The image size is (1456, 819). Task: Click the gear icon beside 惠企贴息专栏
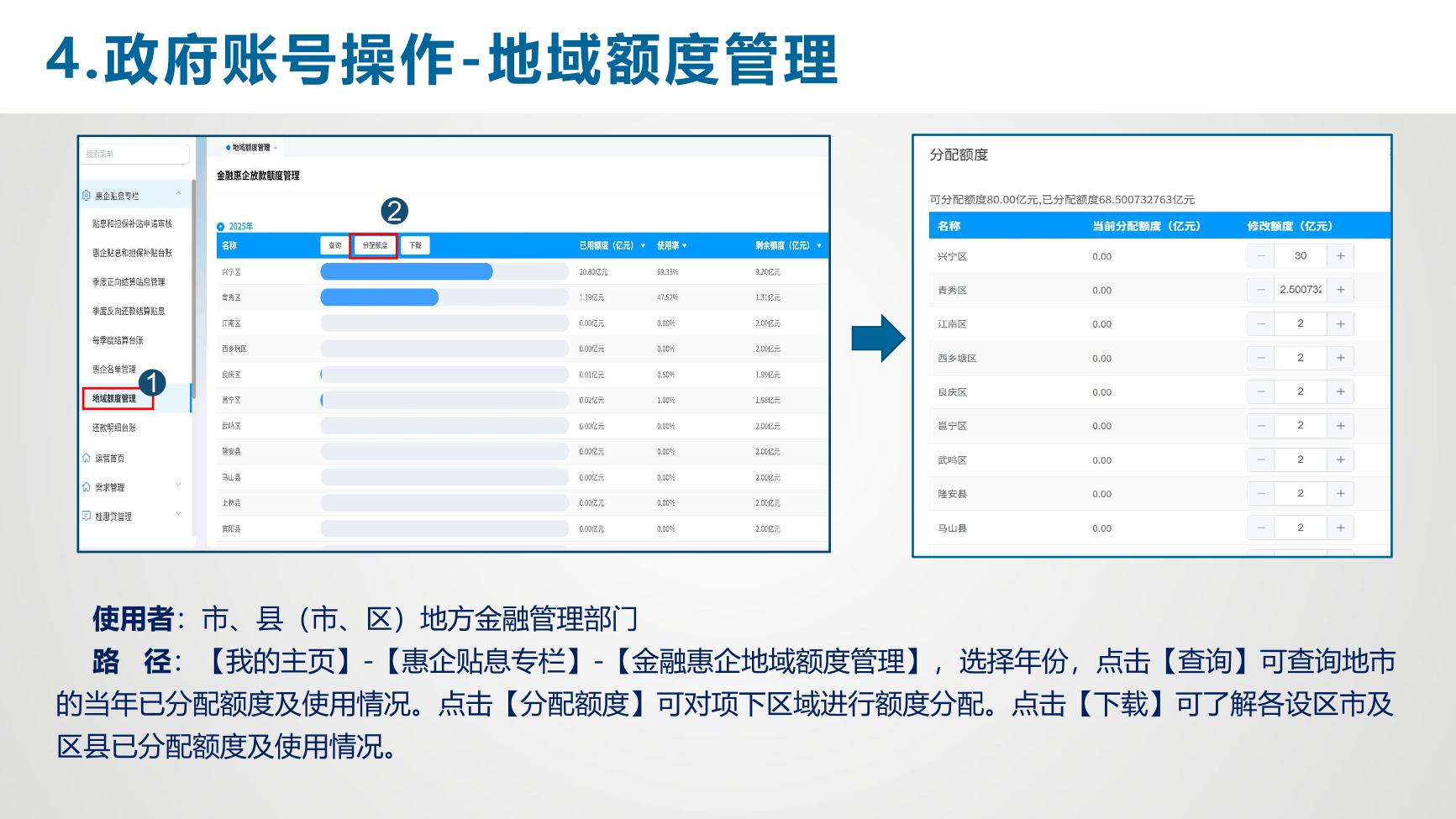87,196
